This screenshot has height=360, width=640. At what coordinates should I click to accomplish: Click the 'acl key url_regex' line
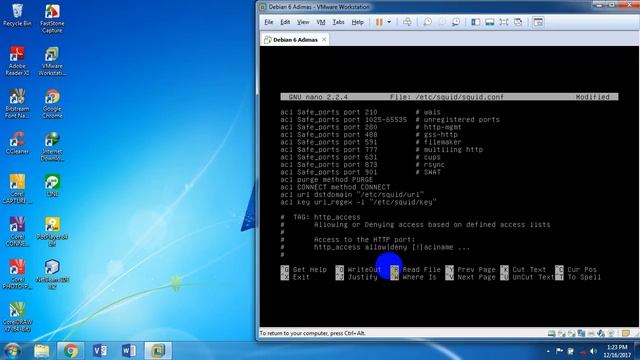(358, 202)
